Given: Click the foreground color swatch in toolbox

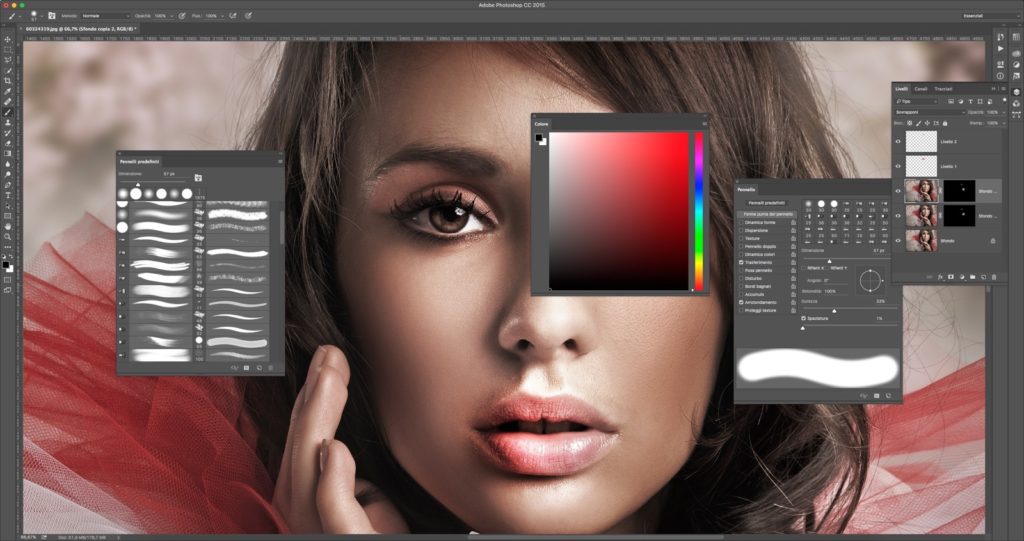Looking at the screenshot, I should tap(6, 265).
